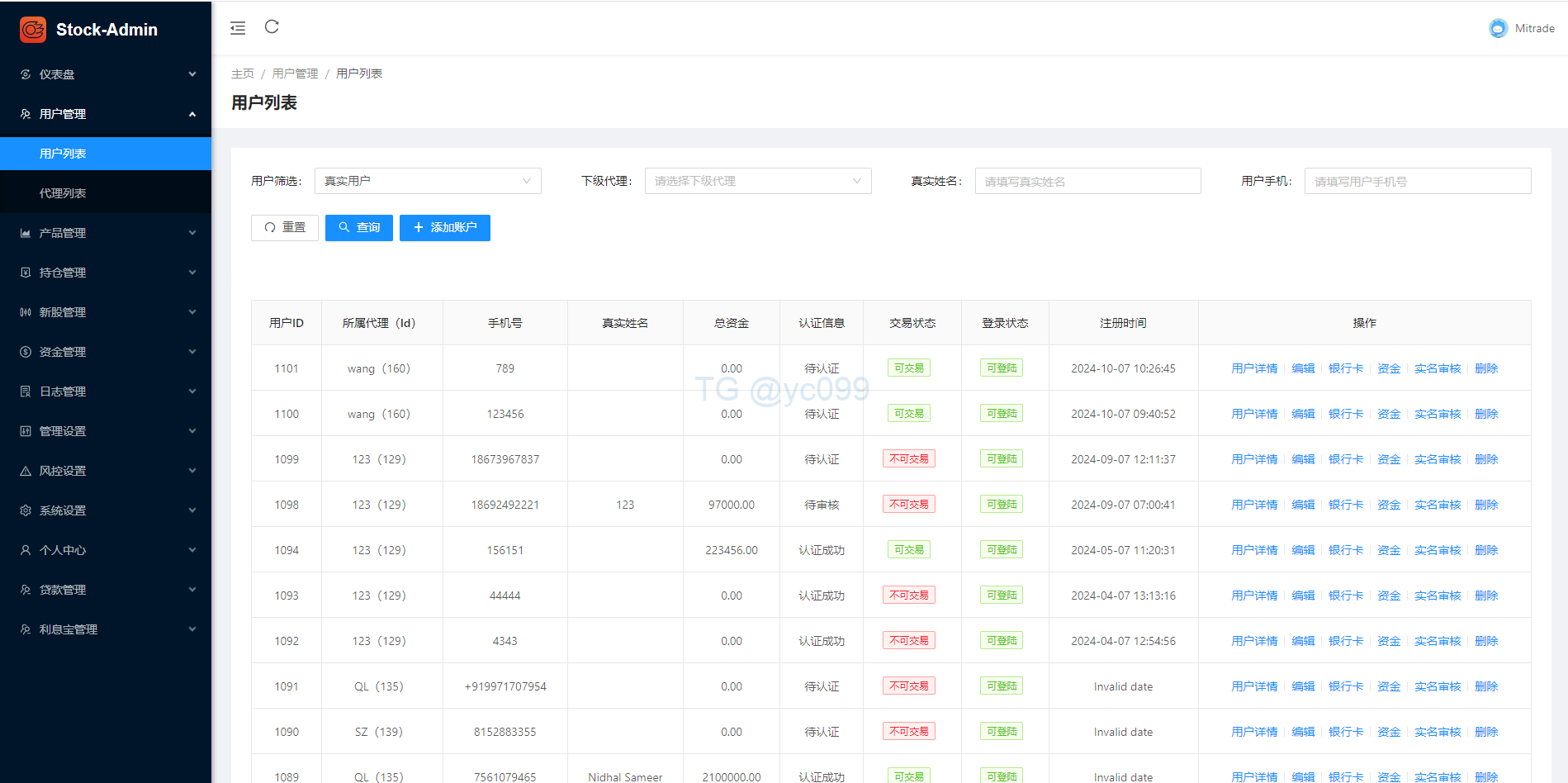Click the page refresh icon
The height and width of the screenshot is (783, 1568).
[x=272, y=27]
